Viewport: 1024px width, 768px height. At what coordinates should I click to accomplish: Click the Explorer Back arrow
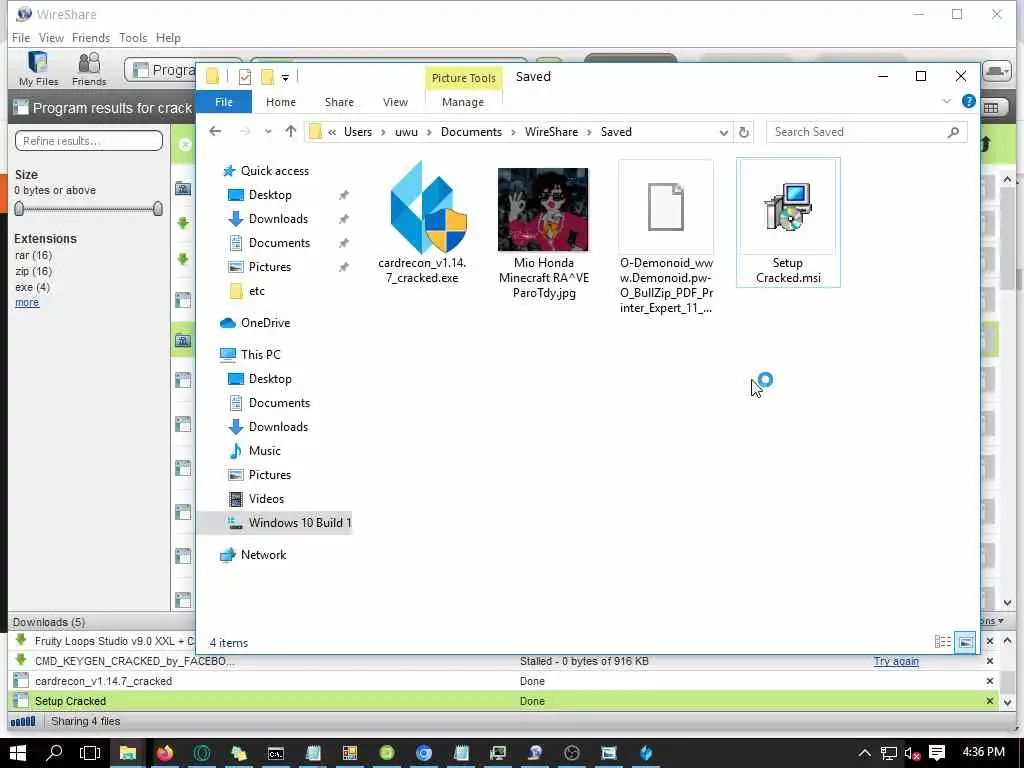coord(215,131)
